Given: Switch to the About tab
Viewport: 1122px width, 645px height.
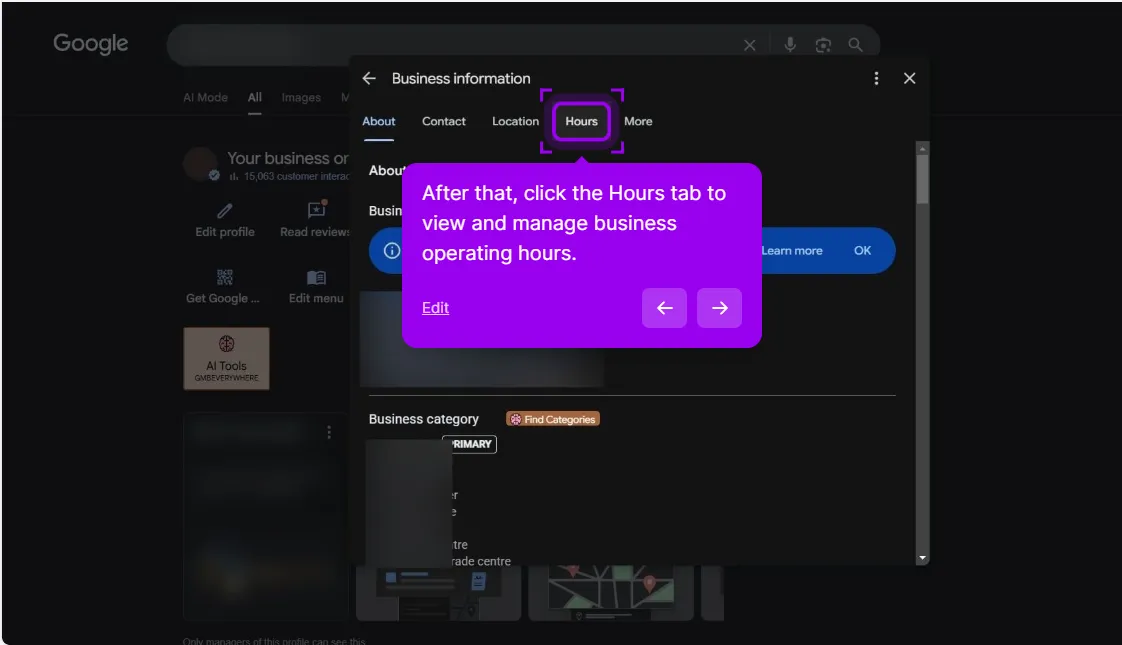Looking at the screenshot, I should [x=379, y=122].
